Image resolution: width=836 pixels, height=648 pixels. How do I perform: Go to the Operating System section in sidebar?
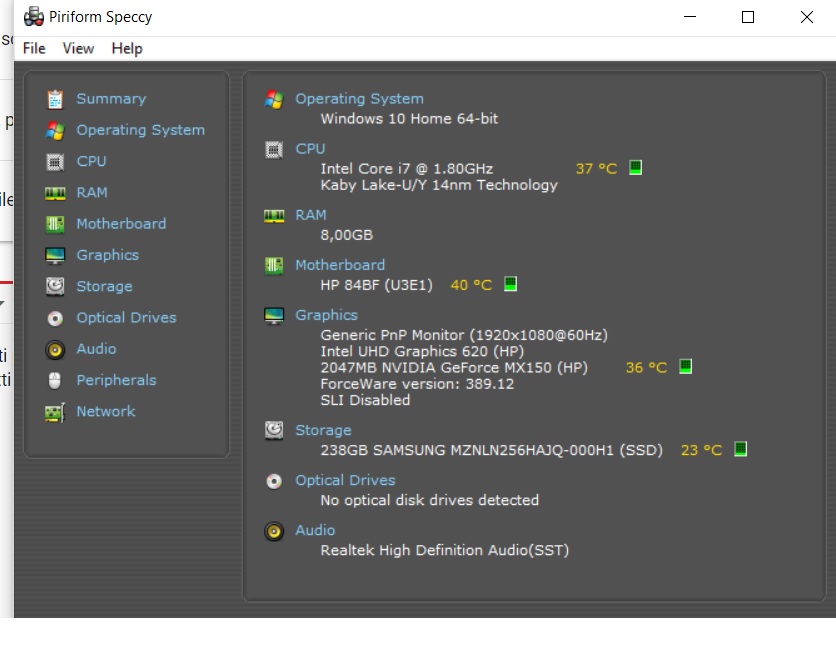(x=140, y=130)
